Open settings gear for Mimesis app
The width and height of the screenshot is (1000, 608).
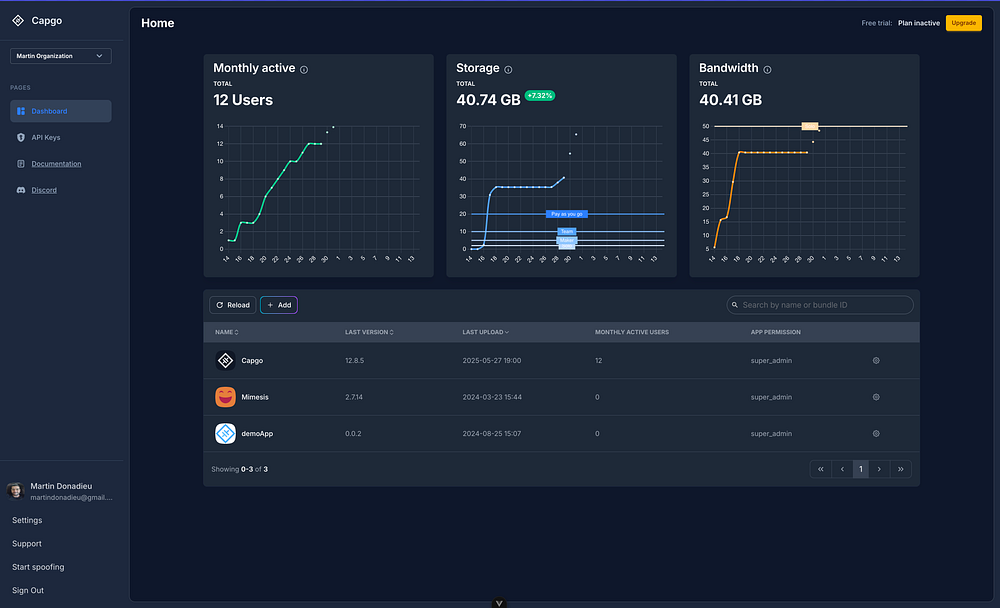[x=876, y=397]
